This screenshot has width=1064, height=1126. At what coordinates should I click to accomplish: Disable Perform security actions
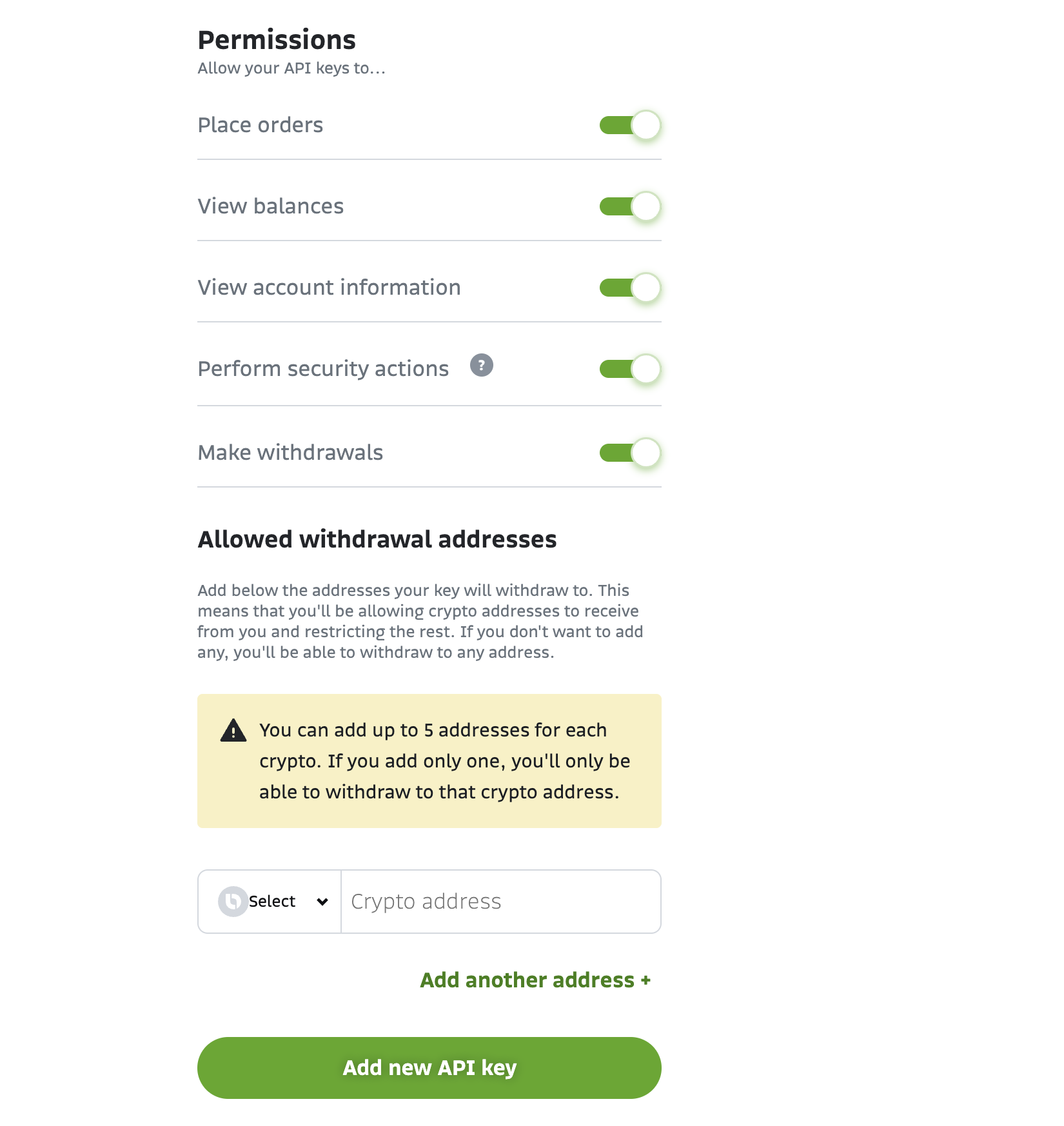[629, 370]
